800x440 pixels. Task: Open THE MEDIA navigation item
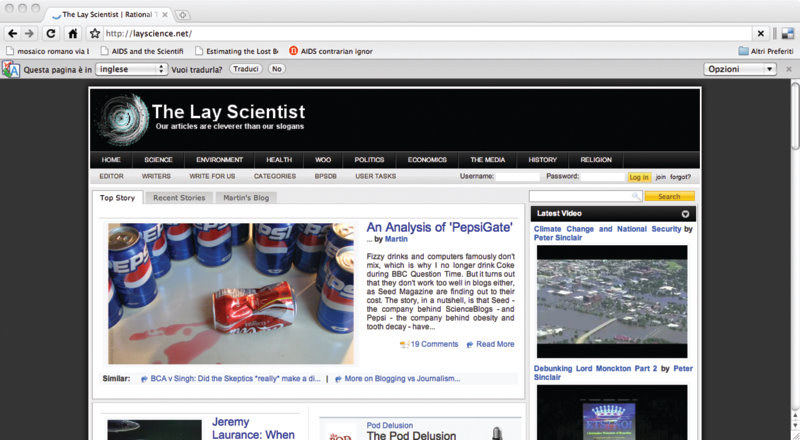coord(488,160)
